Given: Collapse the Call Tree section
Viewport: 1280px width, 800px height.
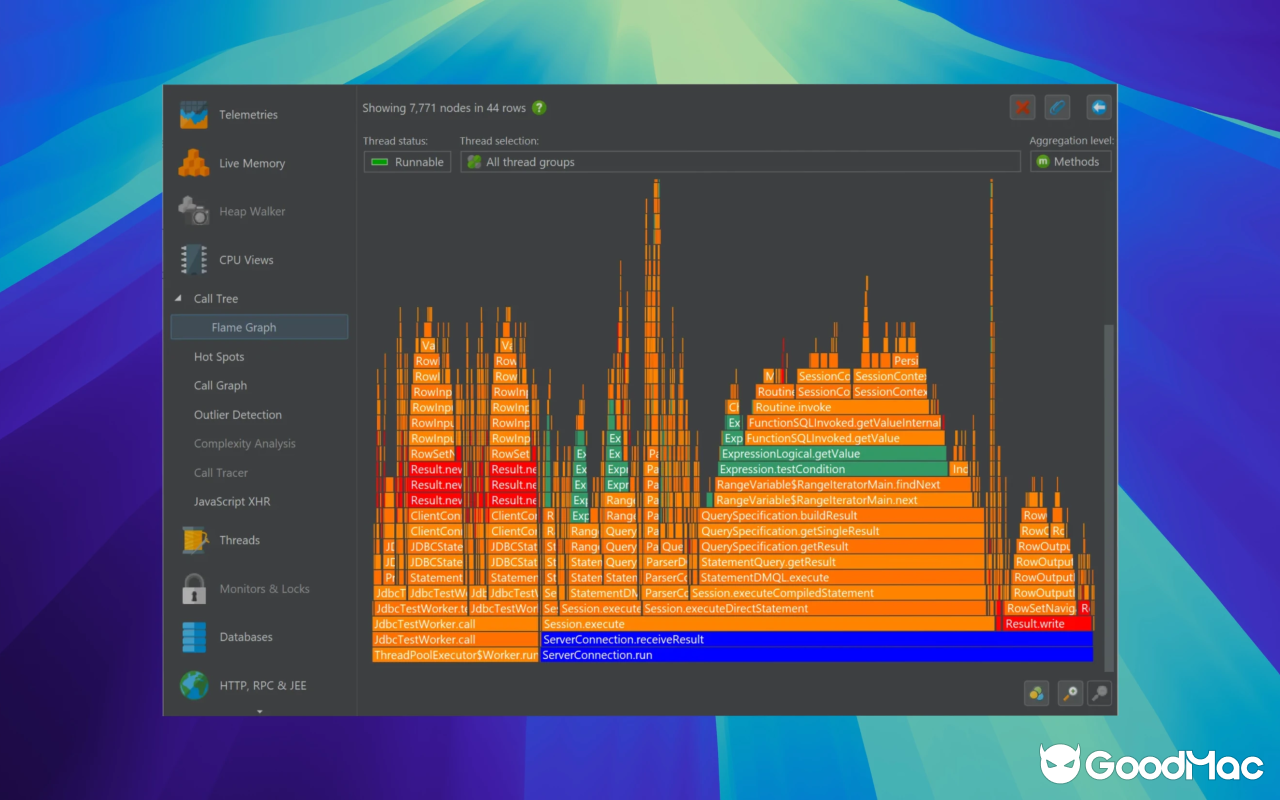Looking at the screenshot, I should [176, 298].
